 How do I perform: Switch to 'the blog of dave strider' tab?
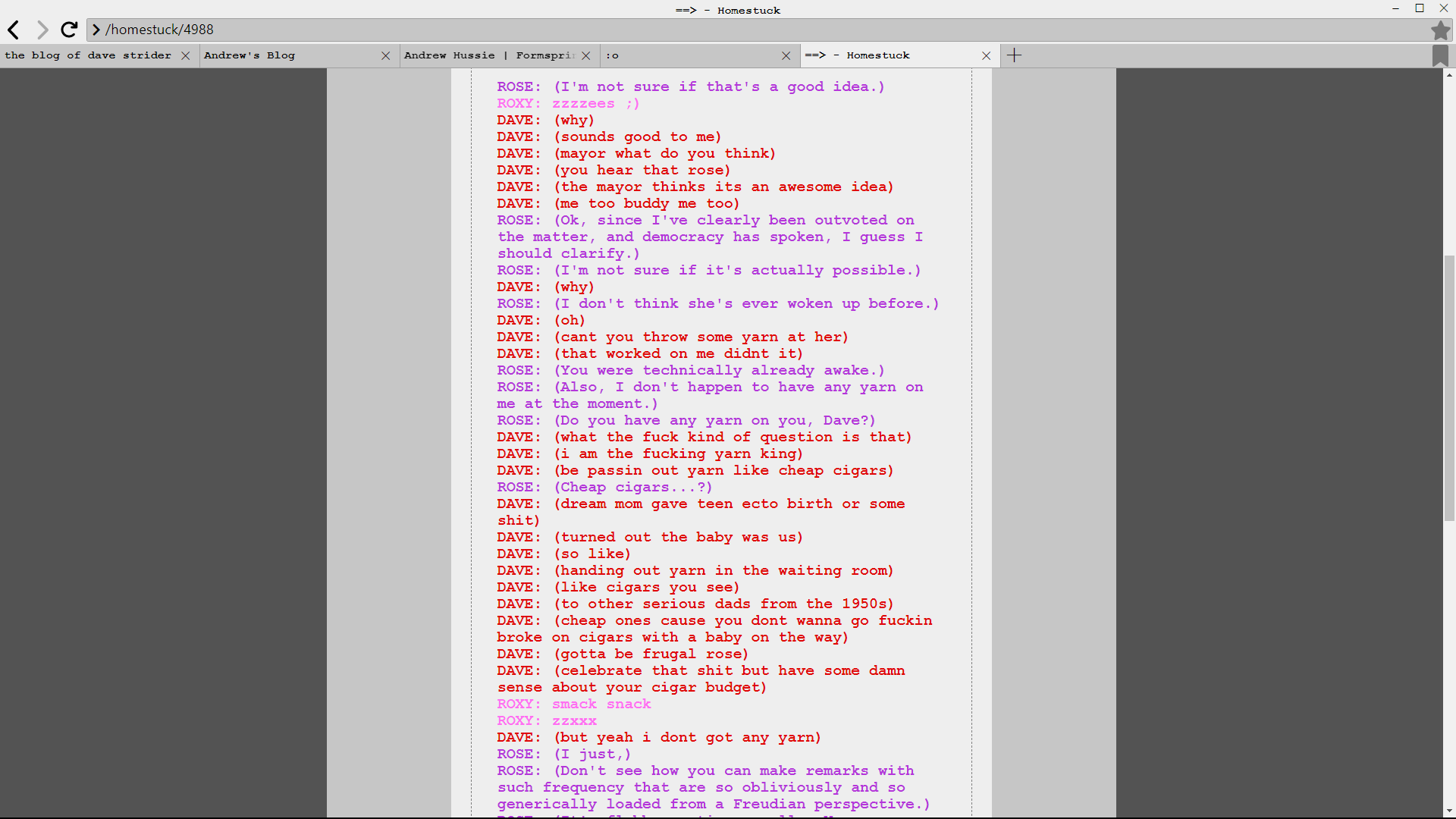coord(88,55)
